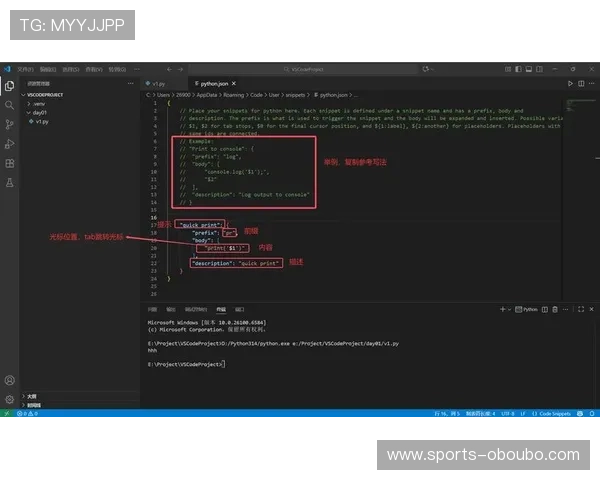This screenshot has width=600, height=480.
Task: Click UTF-8 encoding in the status bar
Action: (507, 413)
